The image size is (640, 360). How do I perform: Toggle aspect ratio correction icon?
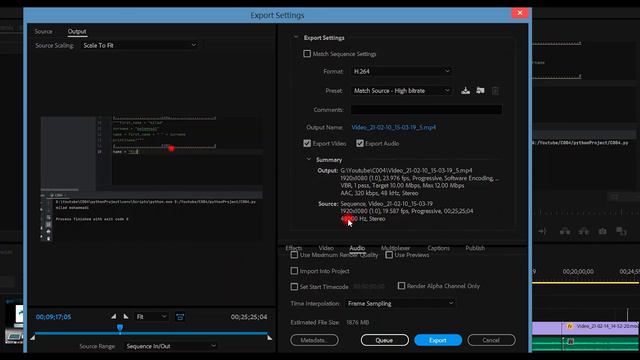pyautogui.click(x=180, y=317)
